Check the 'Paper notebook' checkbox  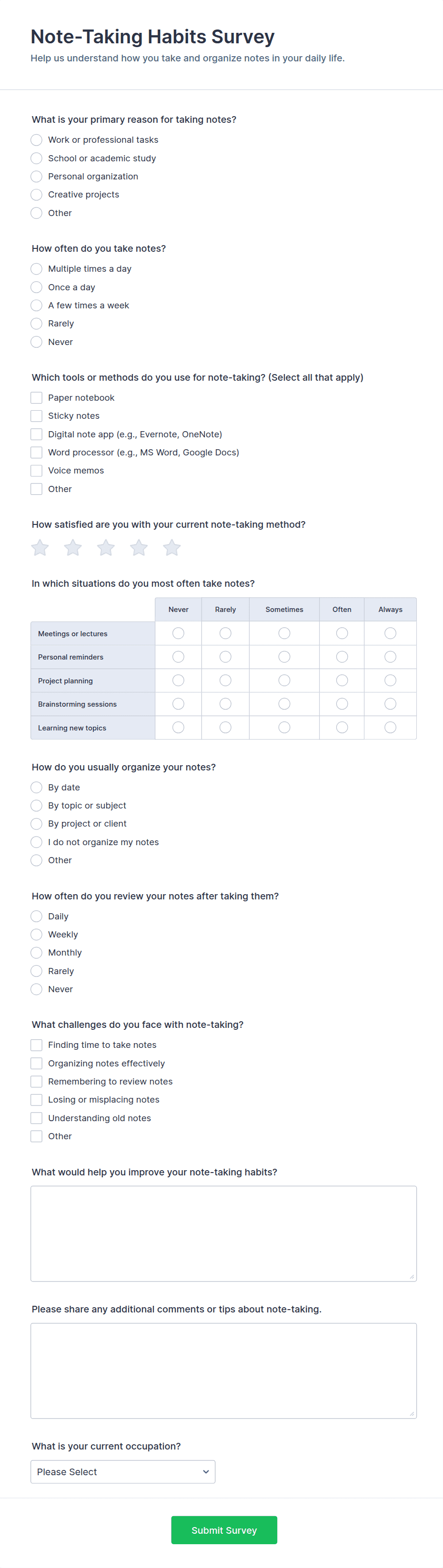tap(37, 398)
